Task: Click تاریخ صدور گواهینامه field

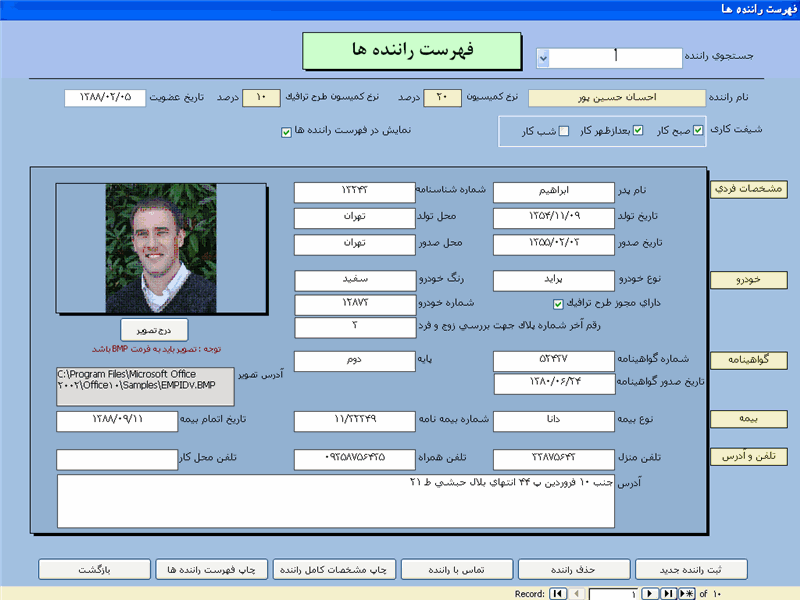Action: 554,384
